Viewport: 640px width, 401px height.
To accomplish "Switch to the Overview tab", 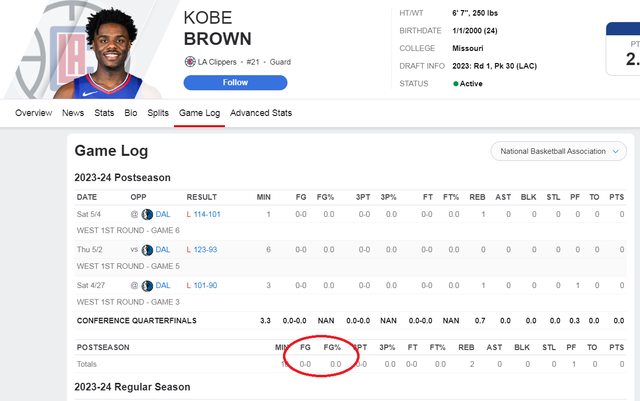I will (x=33, y=113).
